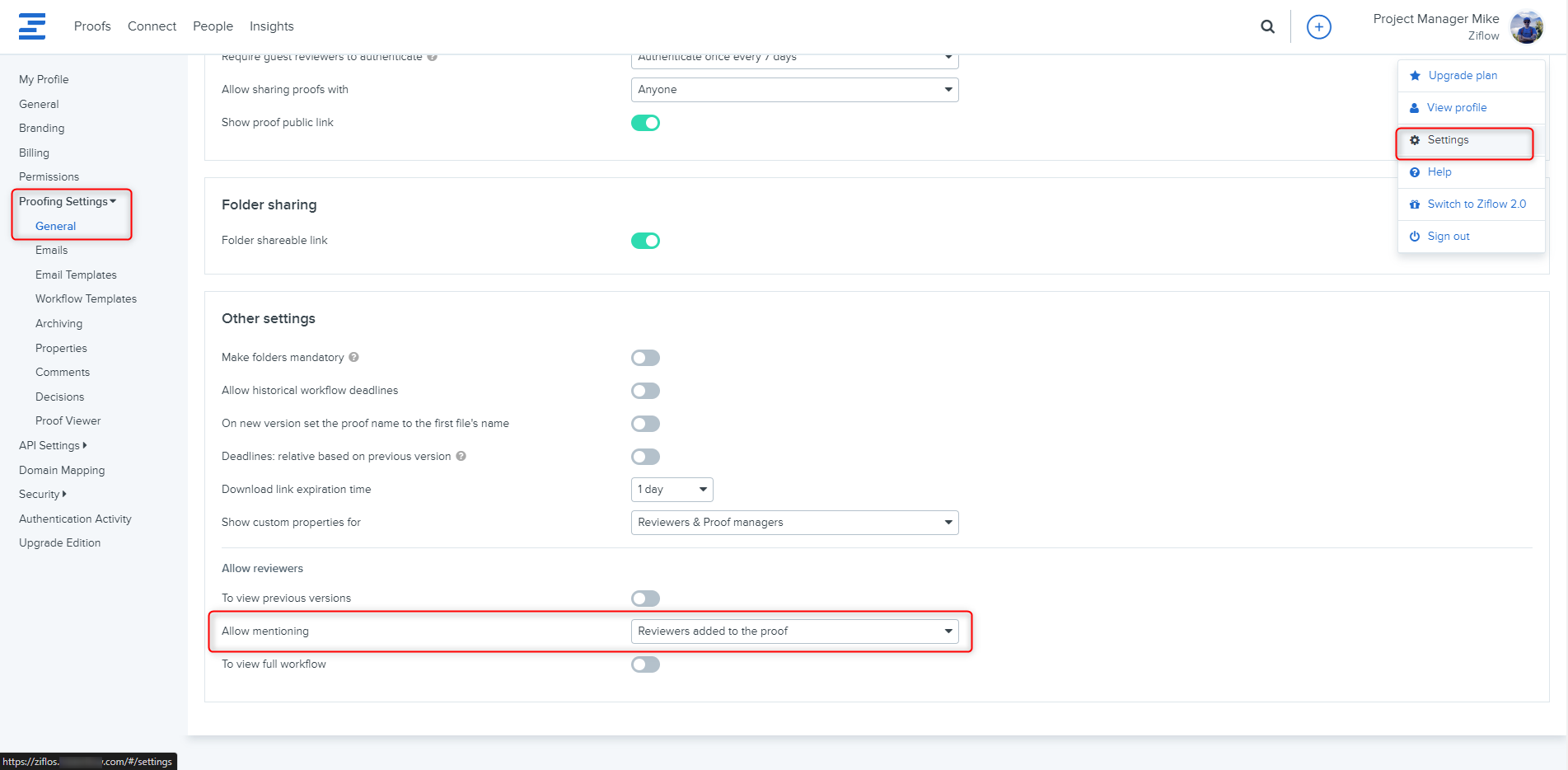The height and width of the screenshot is (770, 1568).
Task: Expand Security section in sidebar
Action: point(43,494)
